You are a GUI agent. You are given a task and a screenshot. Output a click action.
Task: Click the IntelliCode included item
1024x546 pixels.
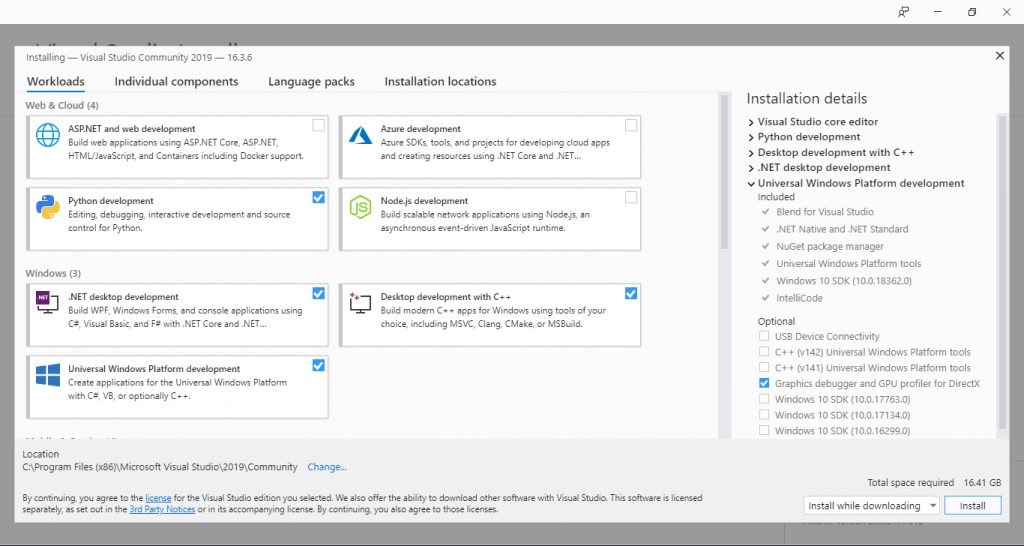coord(799,298)
